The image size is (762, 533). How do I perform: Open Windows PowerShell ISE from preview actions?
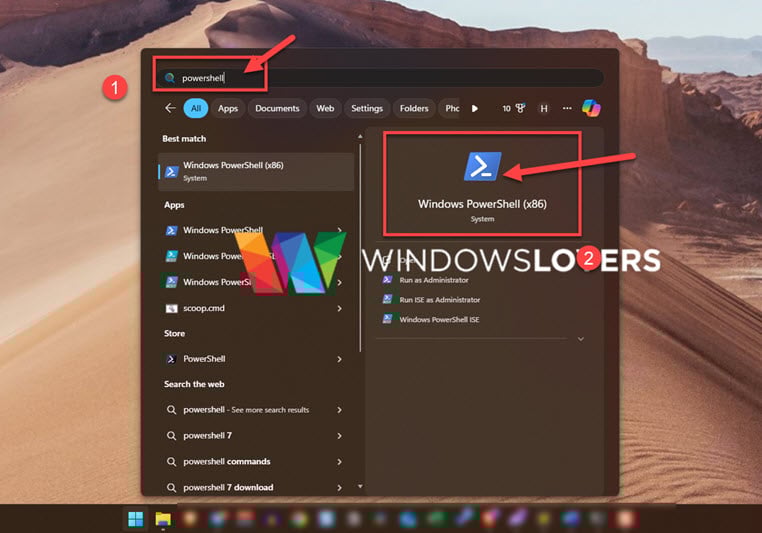tap(439, 319)
